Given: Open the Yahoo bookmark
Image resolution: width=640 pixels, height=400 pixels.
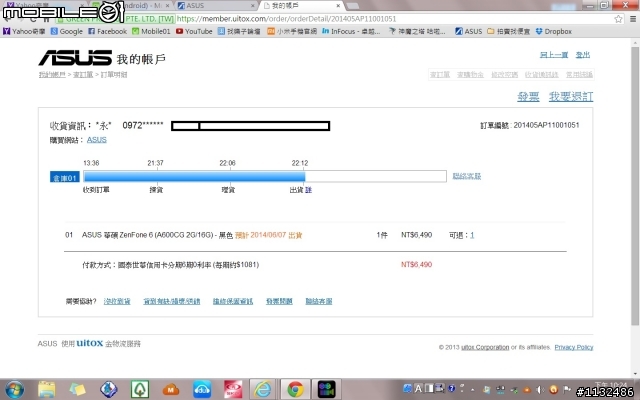Looking at the screenshot, I should [x=24, y=31].
